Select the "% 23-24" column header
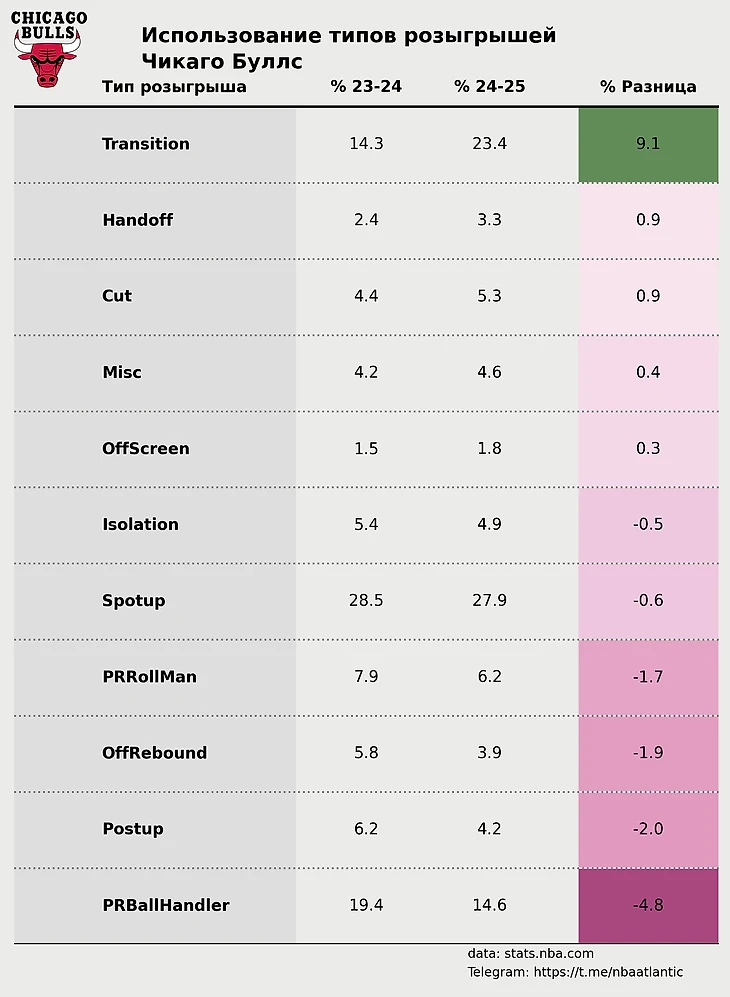The width and height of the screenshot is (730, 997). click(366, 87)
